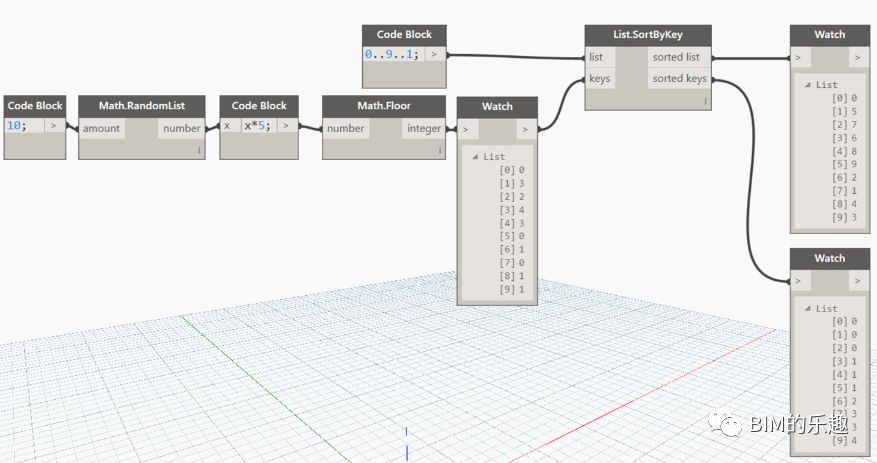Collapse List in Watch connected to sorted keys
This screenshot has width=877, height=463.
(x=808, y=309)
